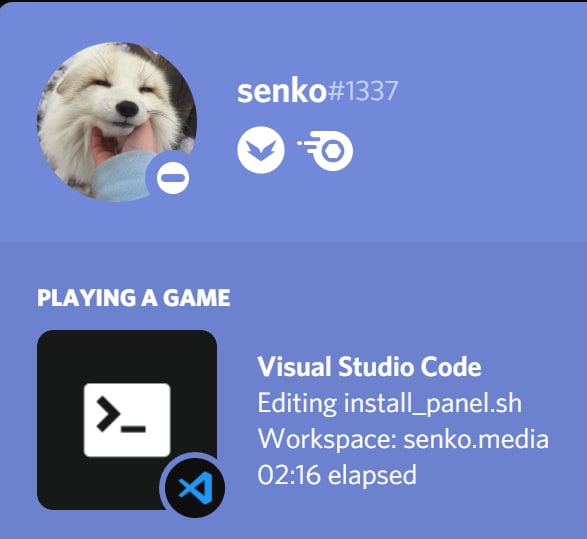Click the underscore cursor in terminal image

click(x=133, y=429)
